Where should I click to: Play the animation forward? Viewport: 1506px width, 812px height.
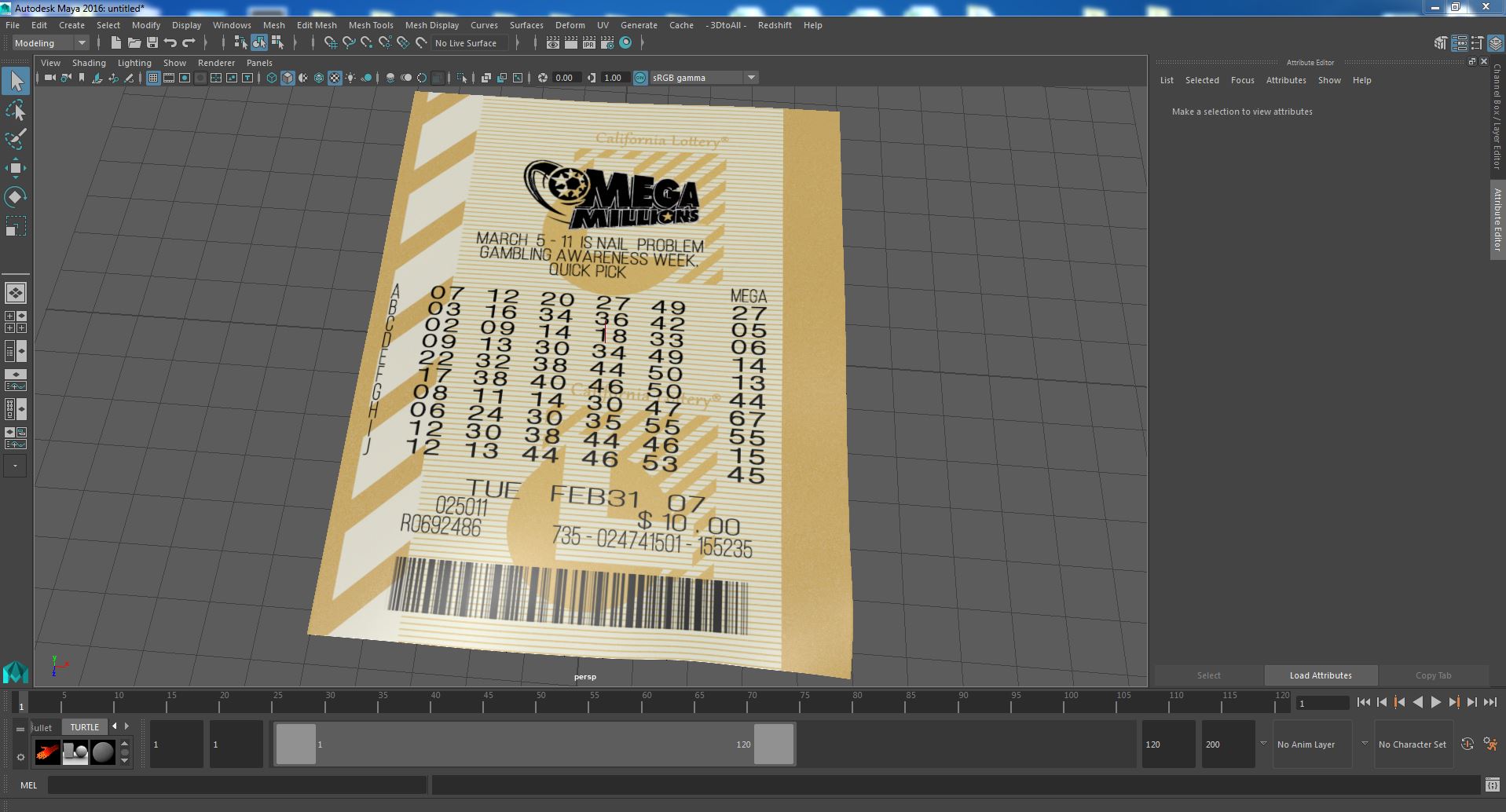(1436, 703)
